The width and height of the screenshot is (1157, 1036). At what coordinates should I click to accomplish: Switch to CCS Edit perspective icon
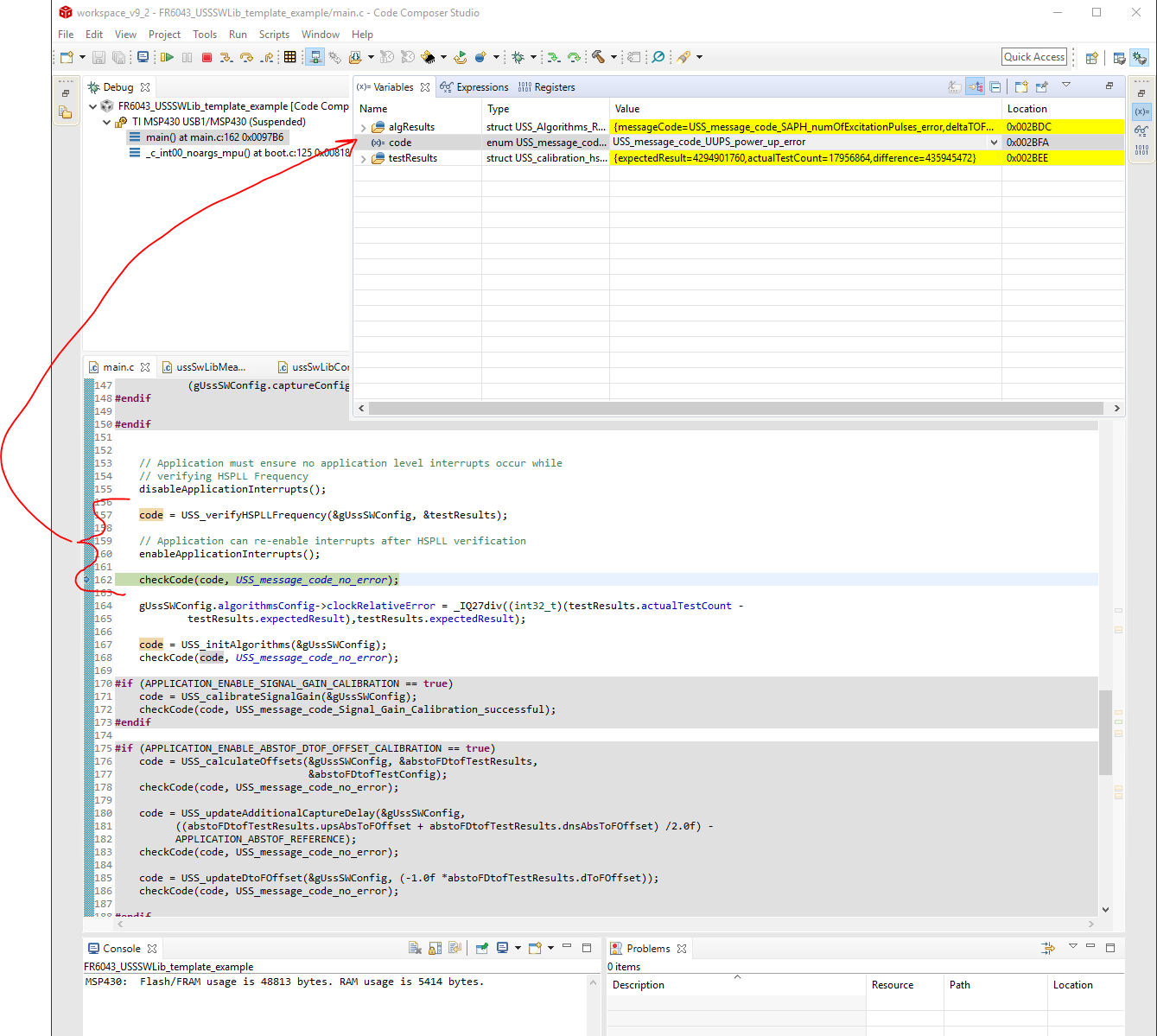point(1119,58)
